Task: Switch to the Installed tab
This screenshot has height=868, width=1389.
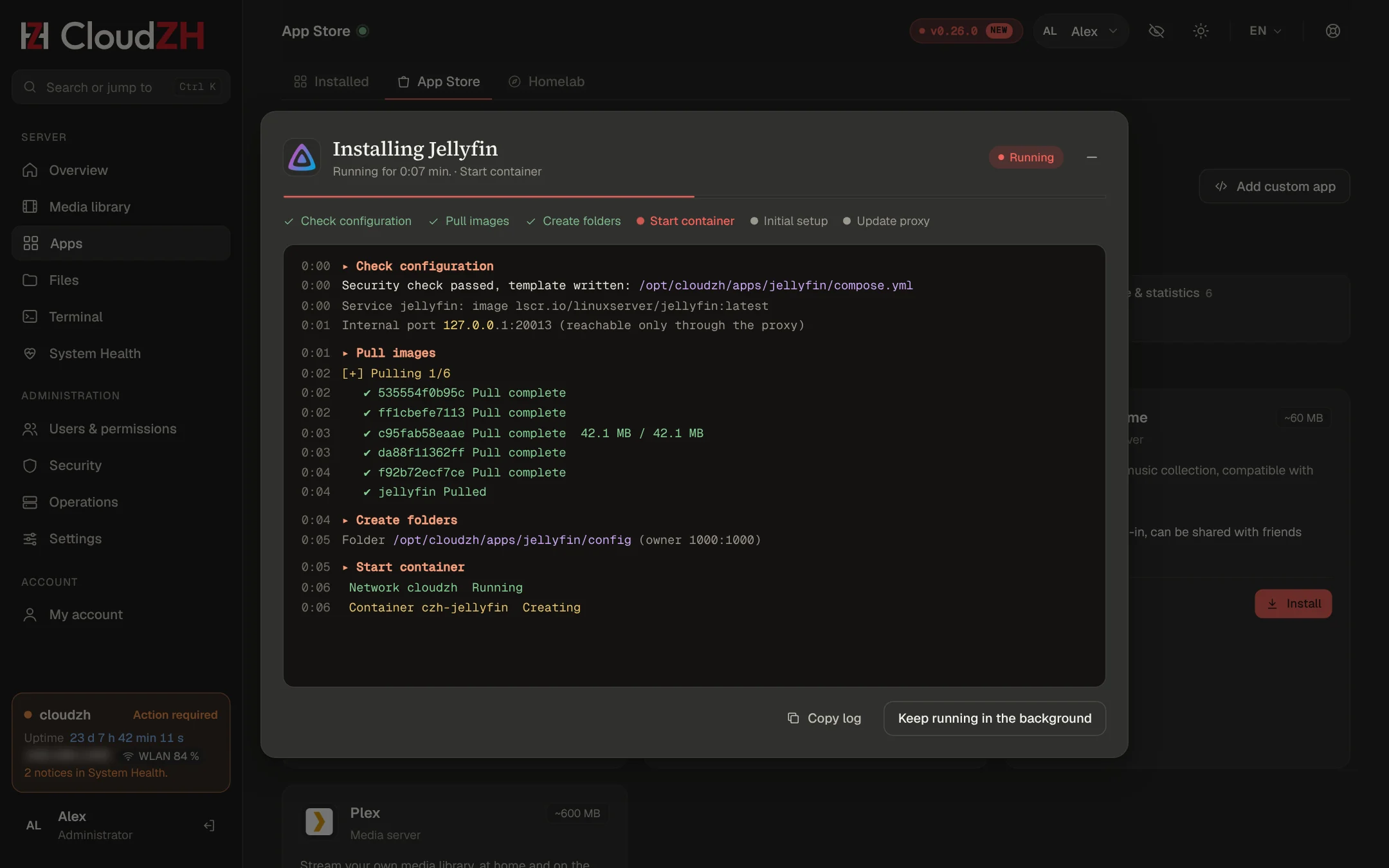Action: tap(332, 82)
